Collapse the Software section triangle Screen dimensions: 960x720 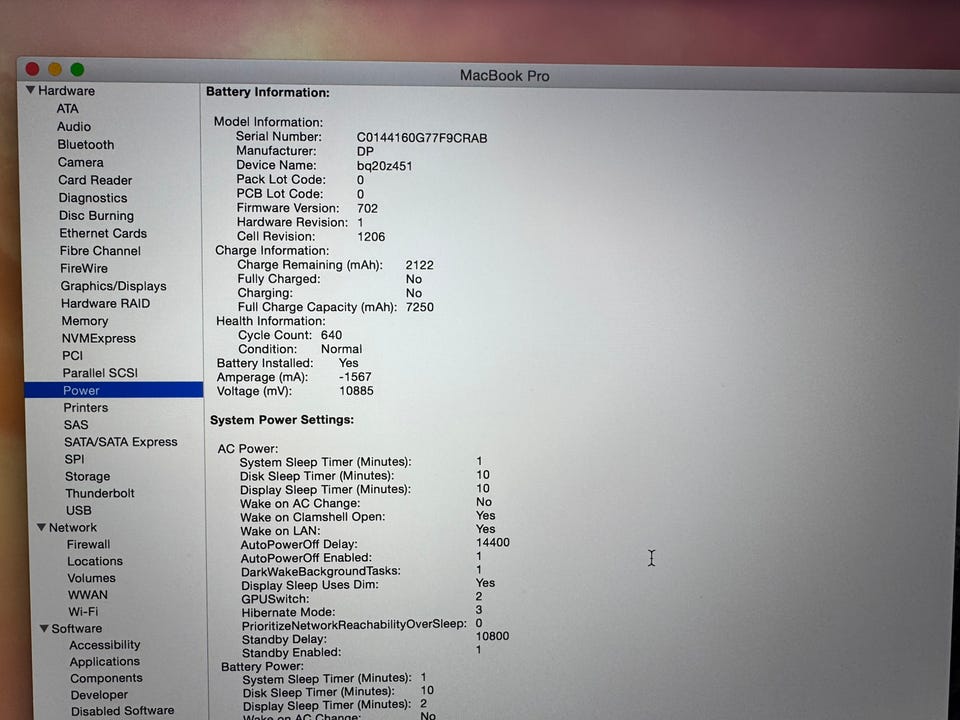click(x=44, y=628)
